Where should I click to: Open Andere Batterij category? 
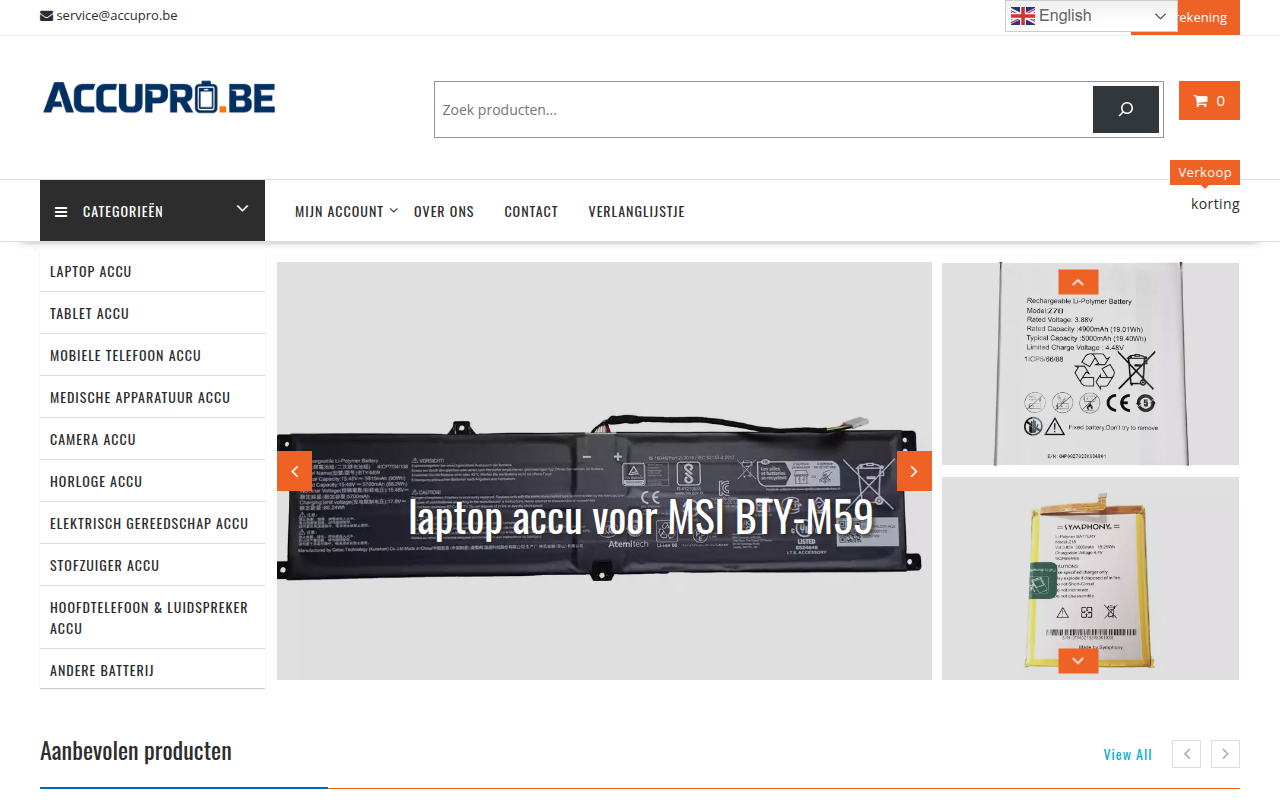152,670
